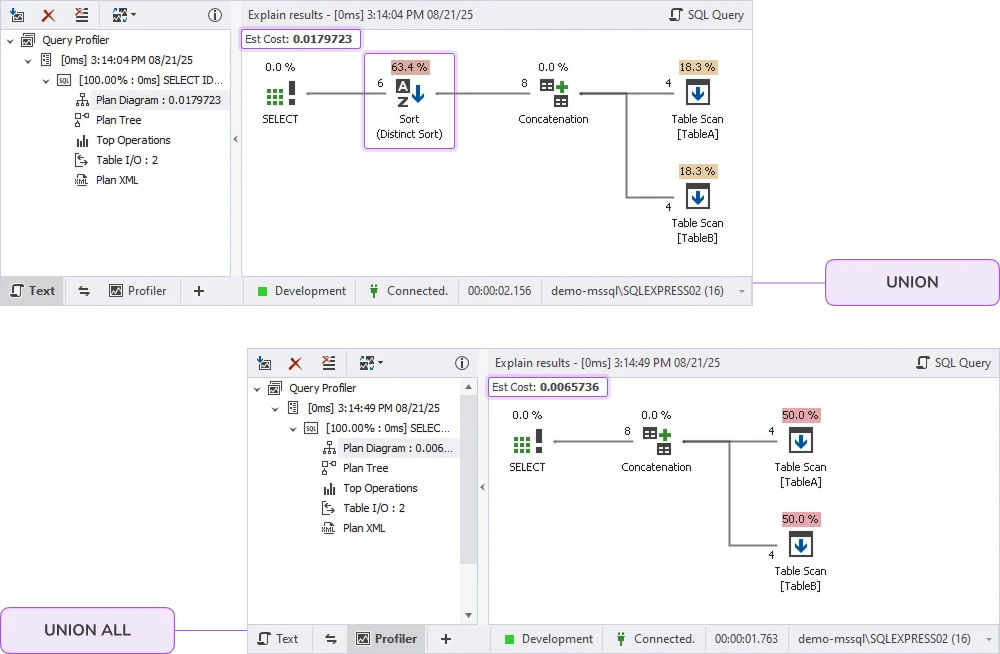Click scrollbar up arrow in the UNION ALL tree panel

click(469, 387)
